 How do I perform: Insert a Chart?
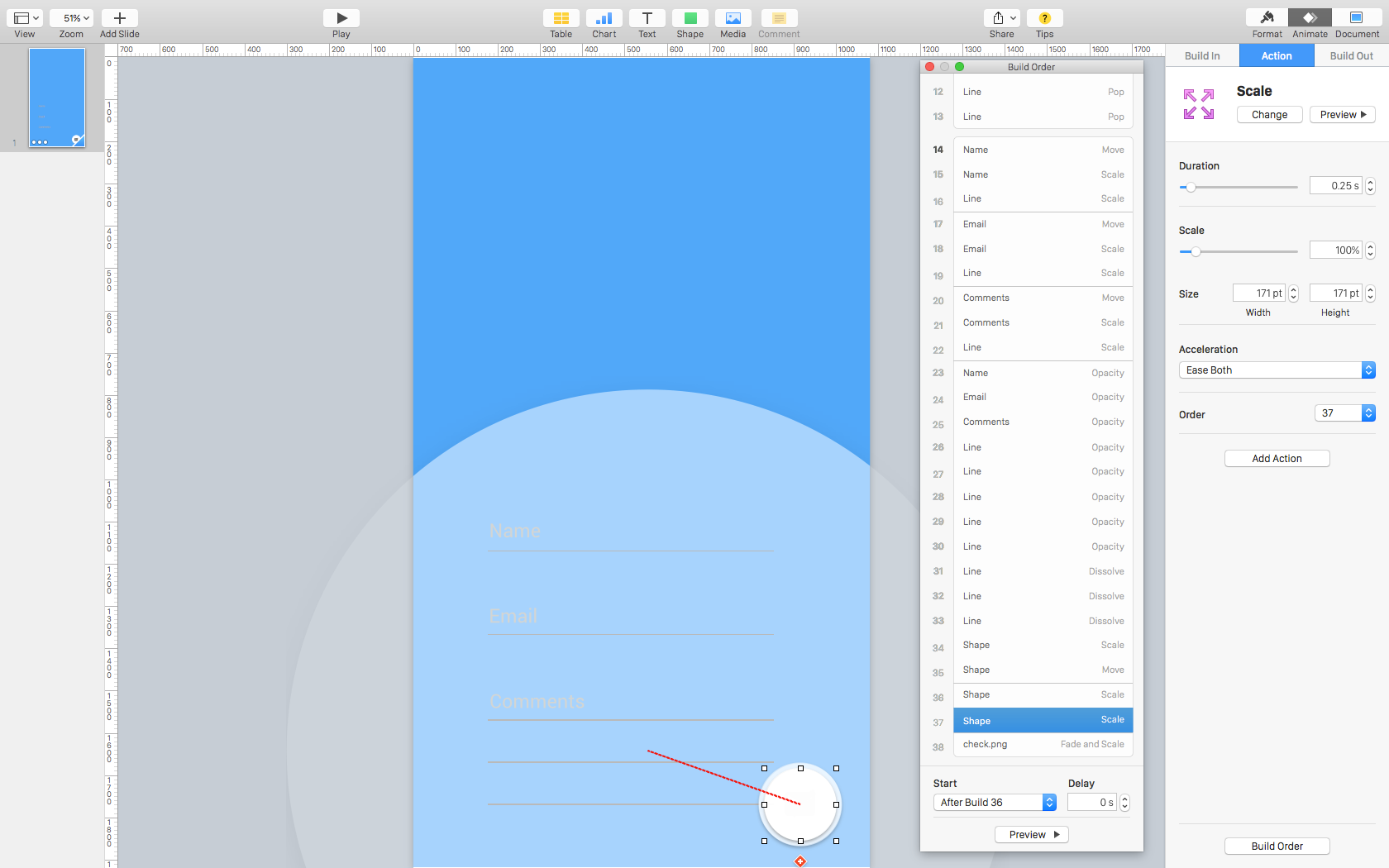604,18
